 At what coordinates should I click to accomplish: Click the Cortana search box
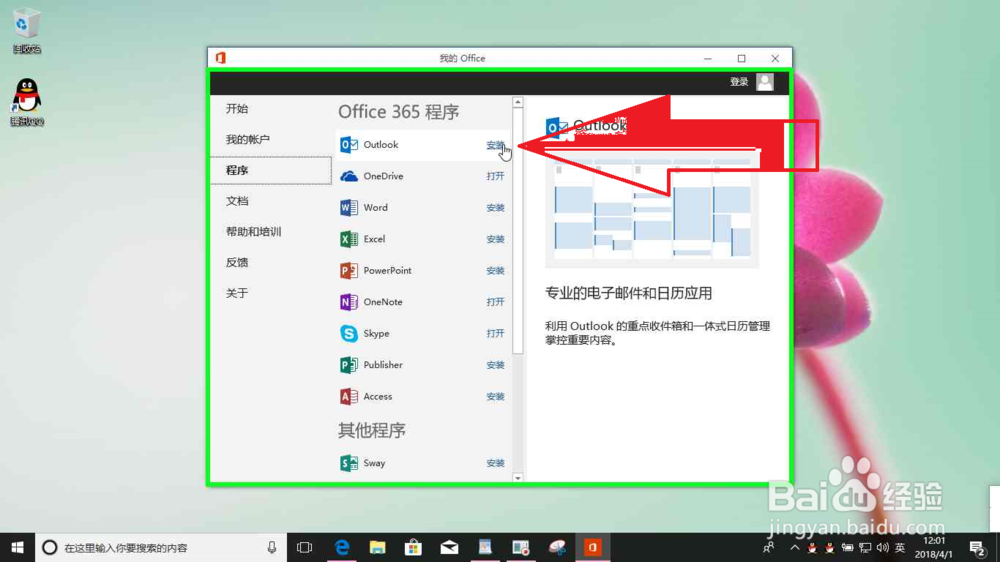(160, 547)
